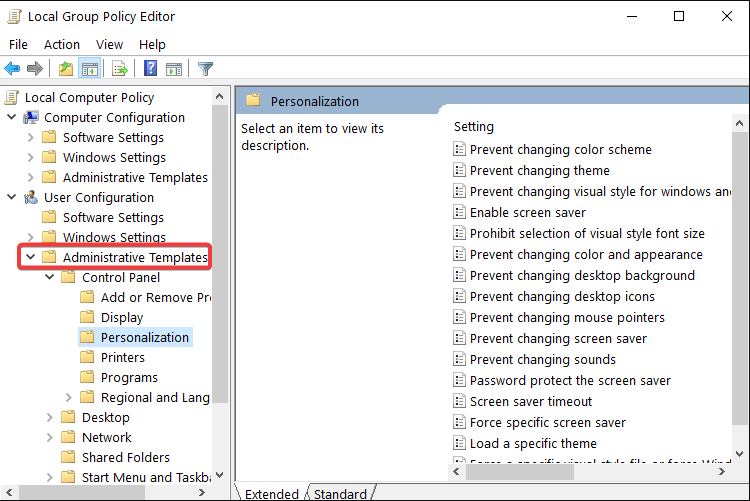The image size is (750, 501).
Task: Expand the Network tree node
Action: (50, 437)
